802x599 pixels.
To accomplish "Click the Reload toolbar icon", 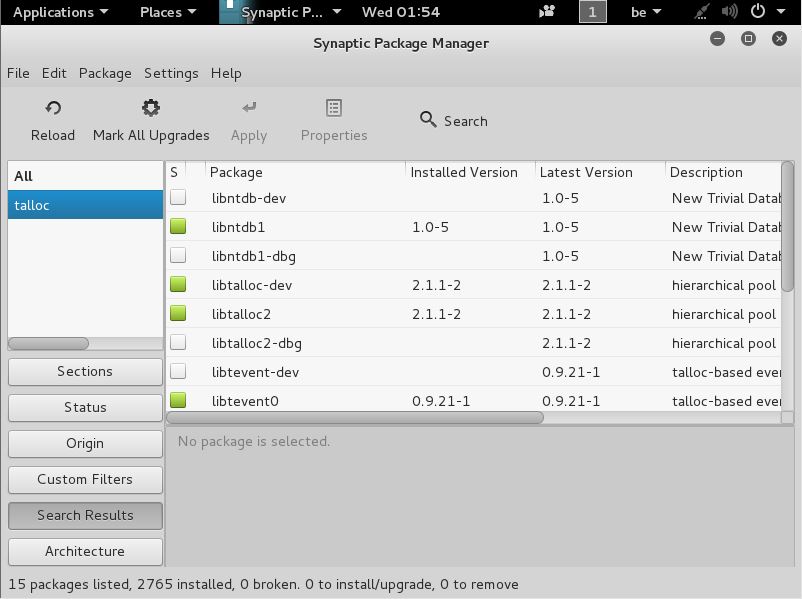I will click(x=53, y=108).
